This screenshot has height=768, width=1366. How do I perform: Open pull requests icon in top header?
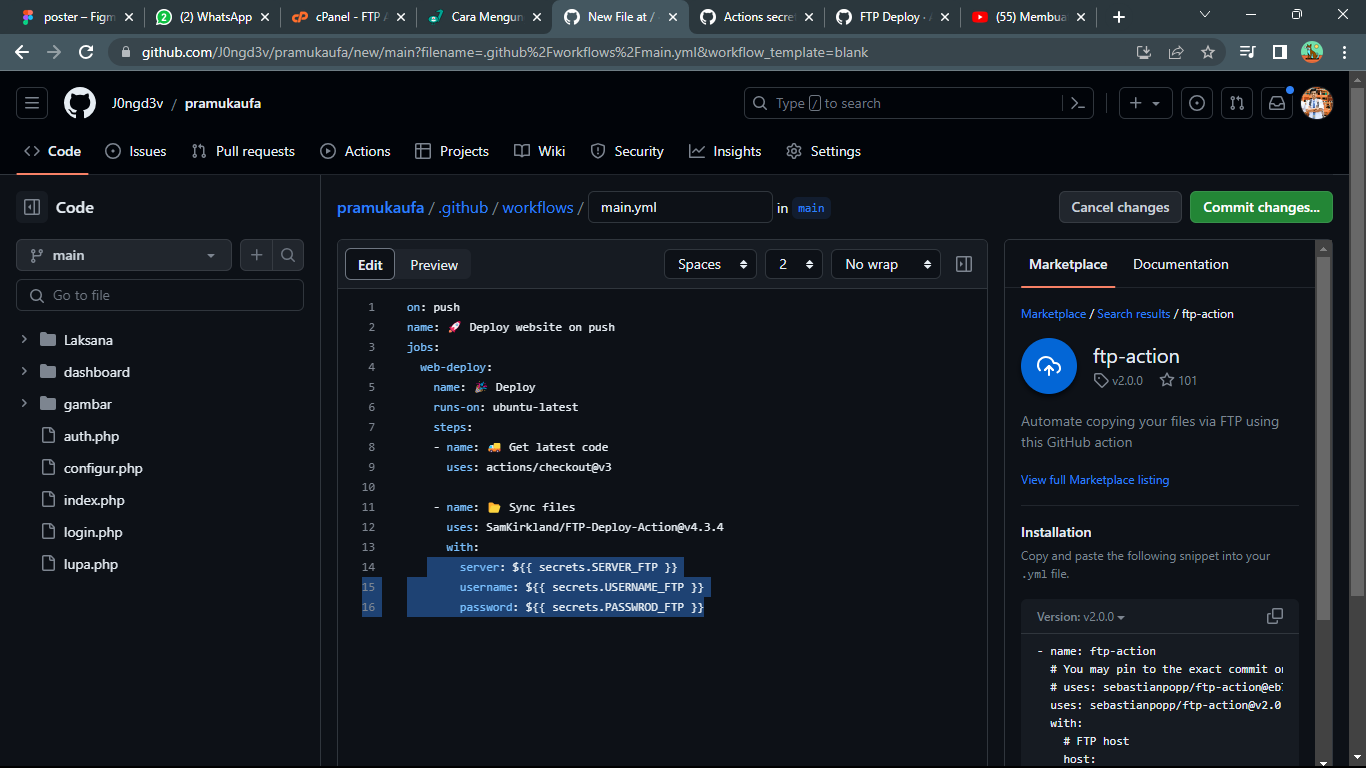(1237, 103)
